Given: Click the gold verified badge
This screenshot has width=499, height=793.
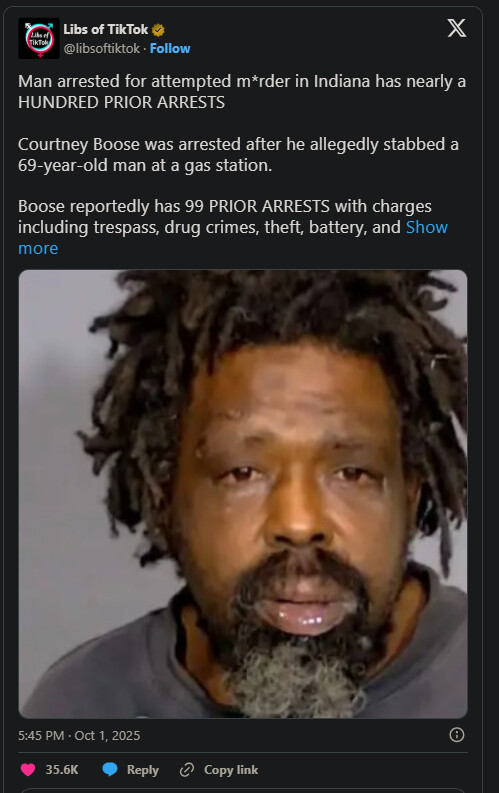Looking at the screenshot, I should pyautogui.click(x=158, y=30).
